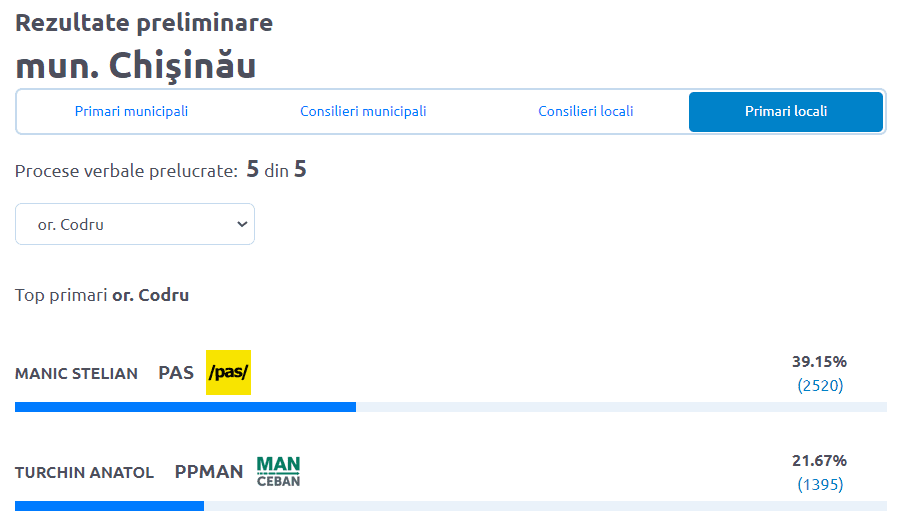
Task: Switch to Primari municipali tab
Action: (x=131, y=111)
